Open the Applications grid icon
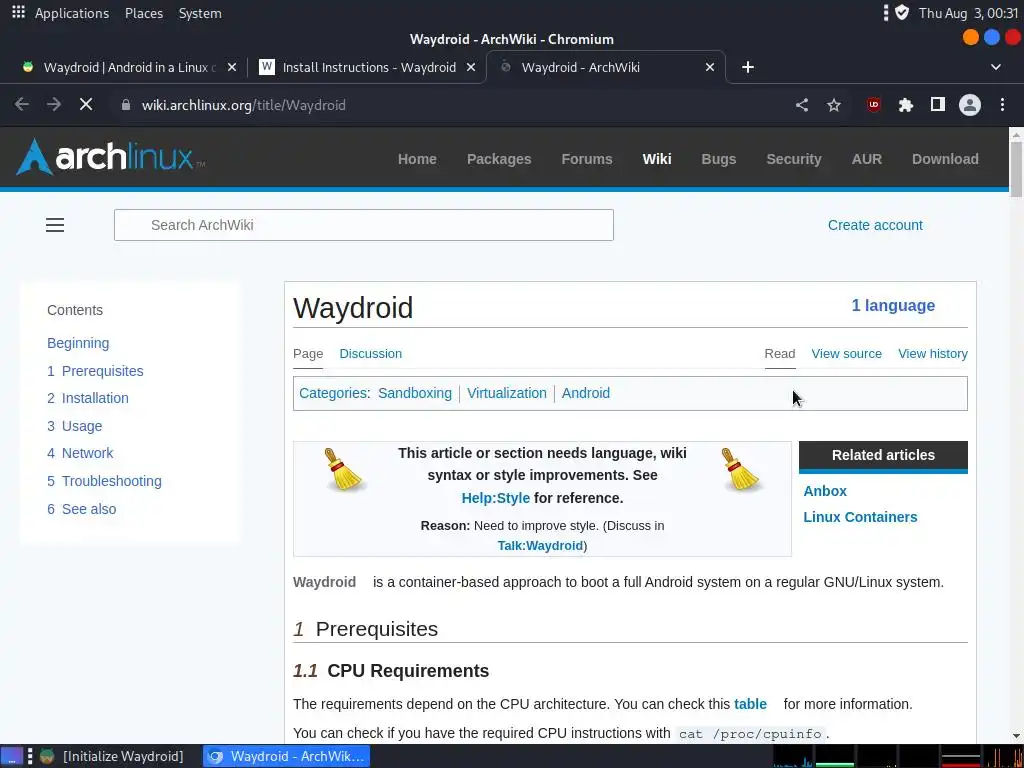This screenshot has width=1024, height=768. 18,12
